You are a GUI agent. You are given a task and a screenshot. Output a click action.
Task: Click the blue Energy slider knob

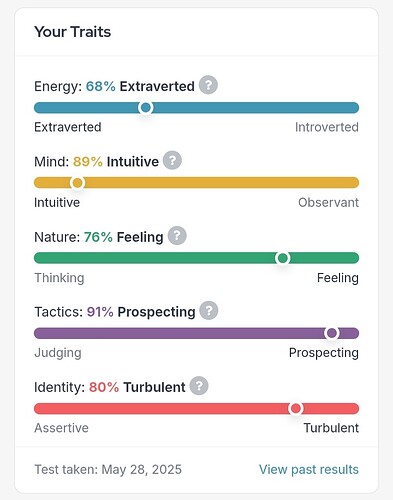point(146,108)
